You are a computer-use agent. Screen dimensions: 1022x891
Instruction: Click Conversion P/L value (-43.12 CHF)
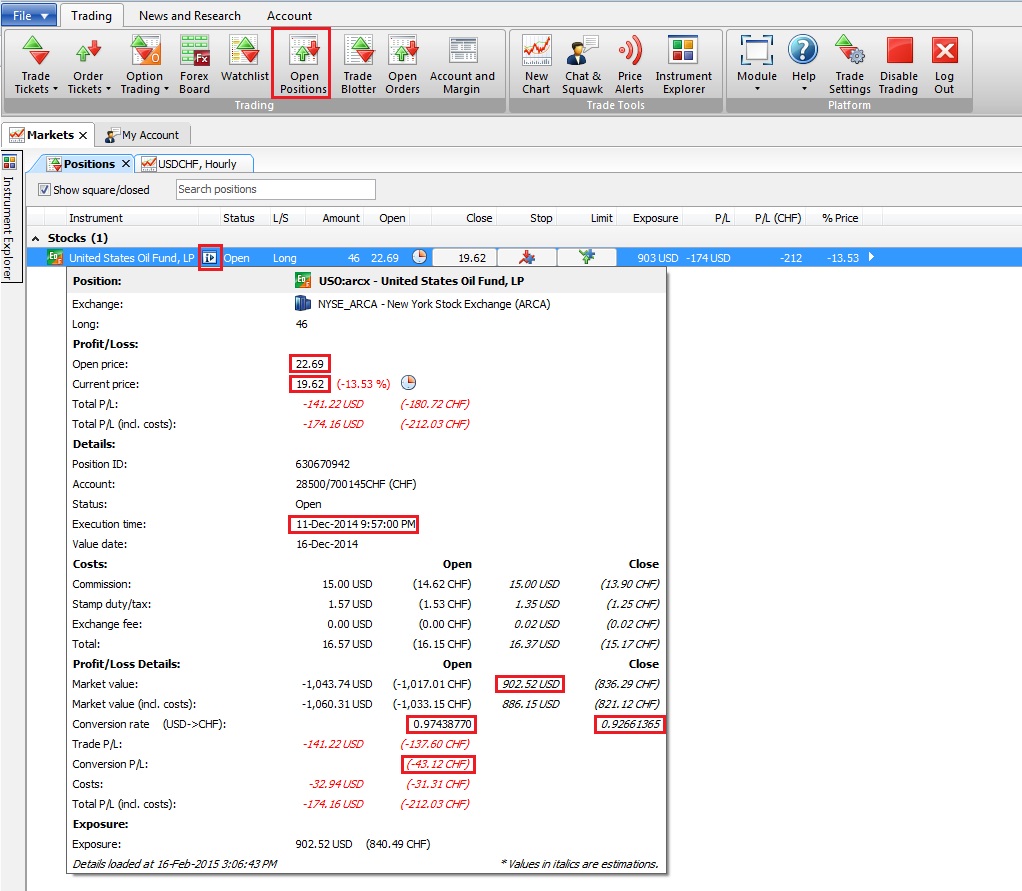(x=437, y=764)
